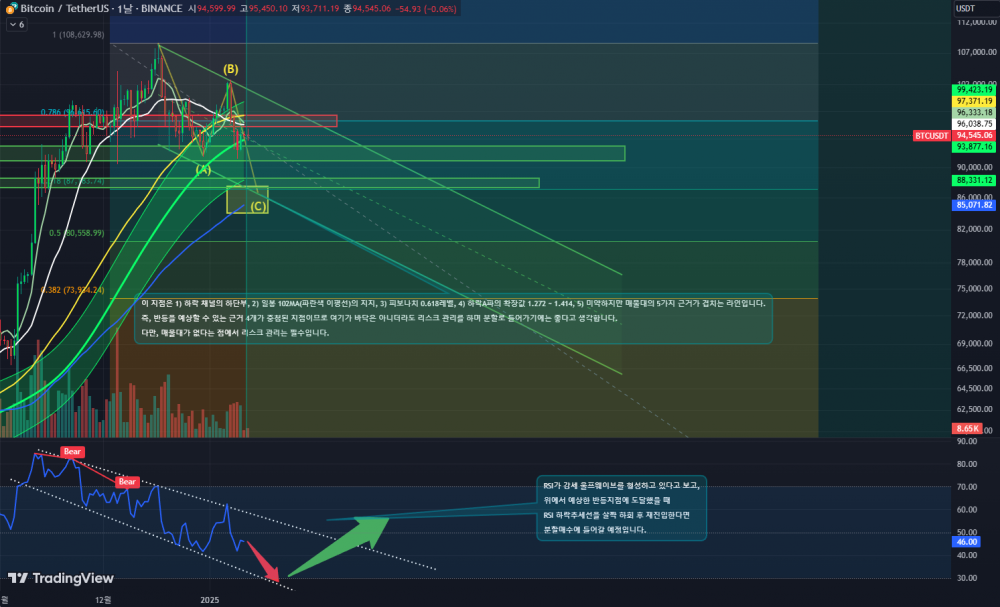Select the yellow (B) wave label
Screen dimensions: 1000x607
[231, 69]
